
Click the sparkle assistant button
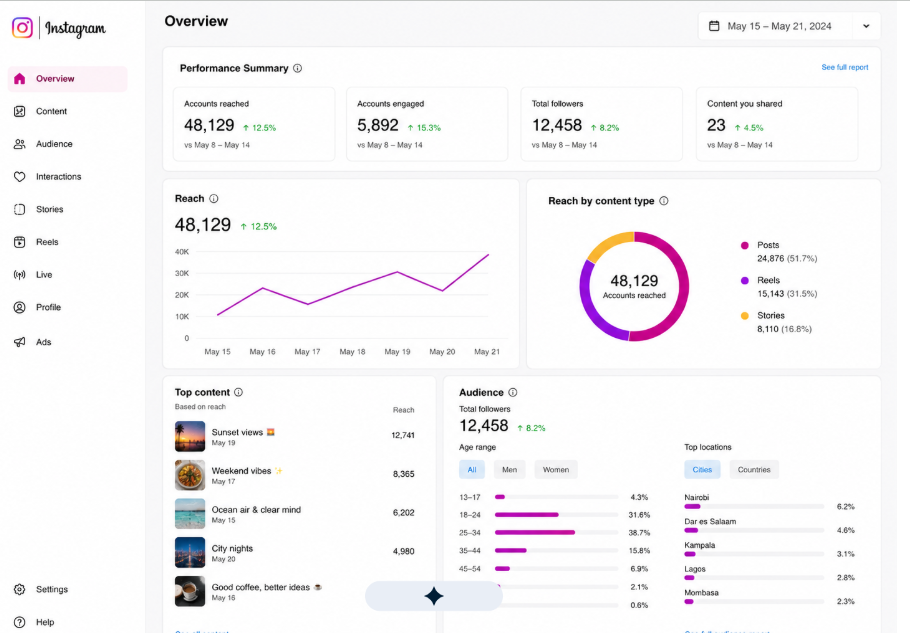coord(434,596)
